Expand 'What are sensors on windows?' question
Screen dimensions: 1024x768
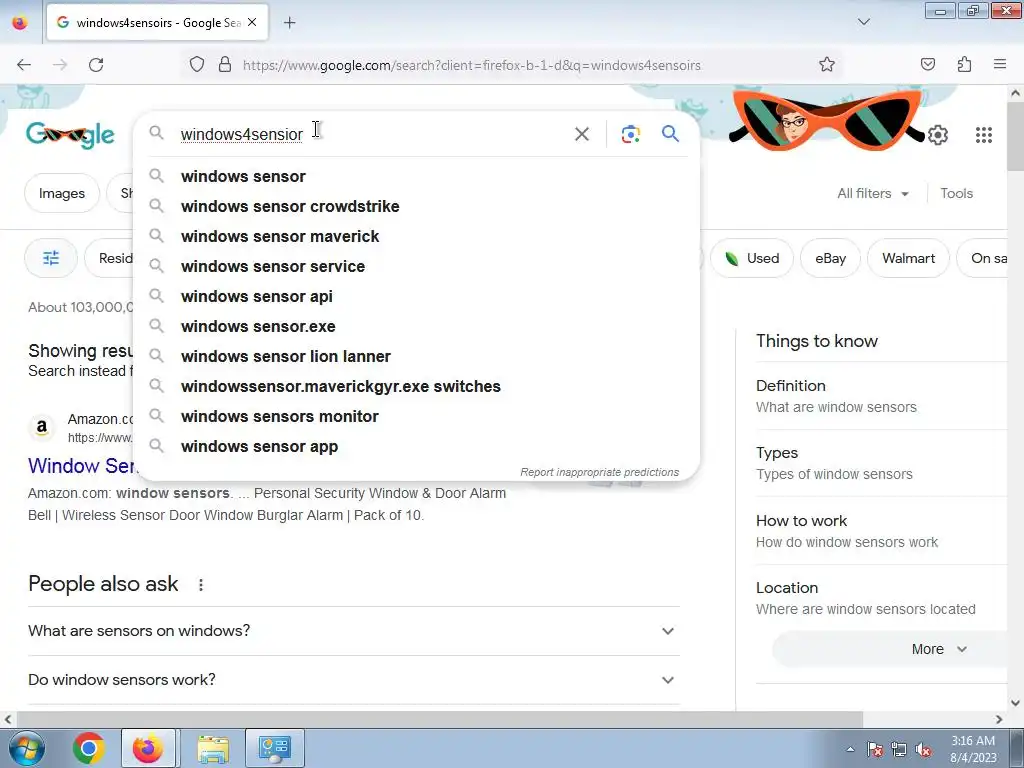pyautogui.click(x=353, y=631)
